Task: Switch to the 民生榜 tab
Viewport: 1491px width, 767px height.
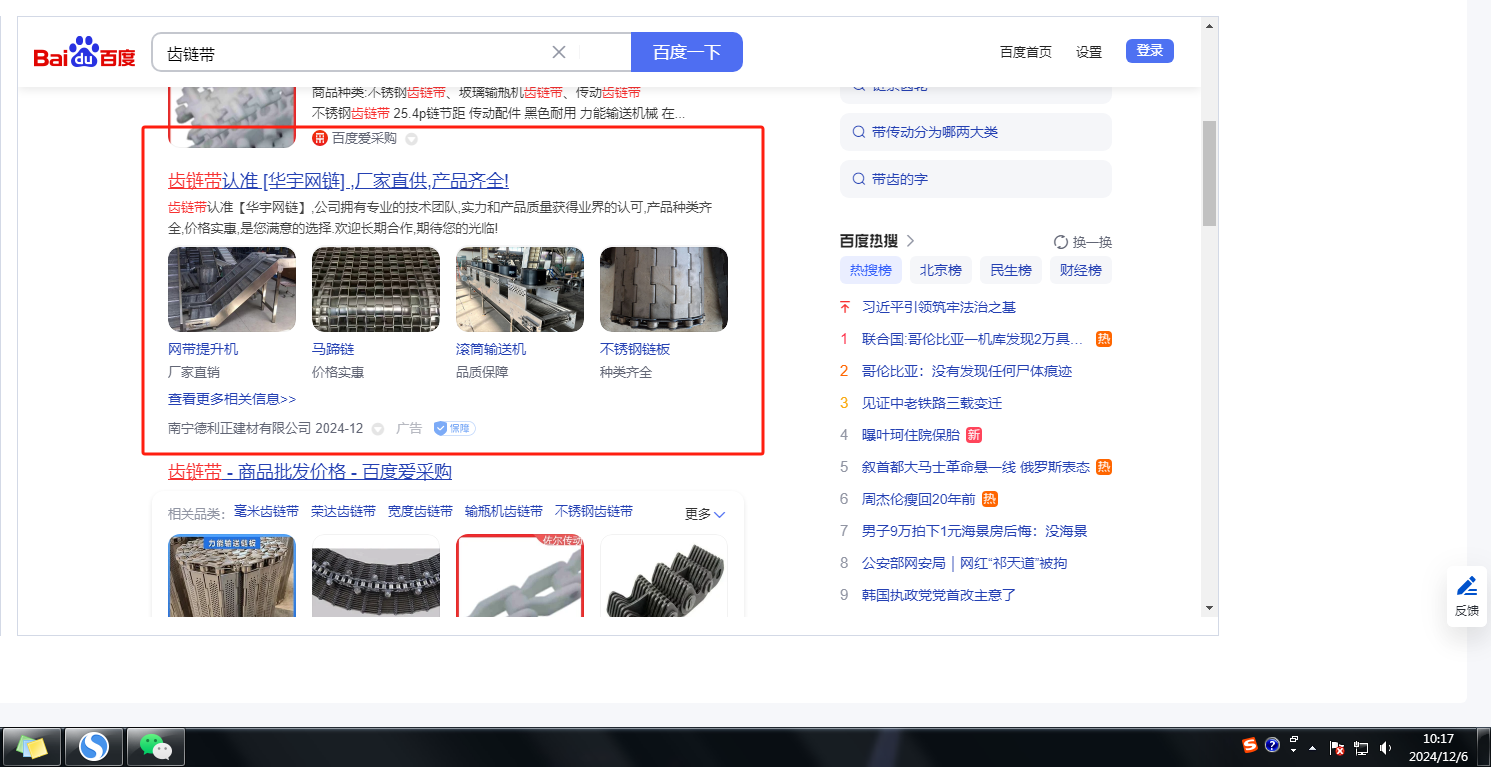Action: click(x=1011, y=270)
